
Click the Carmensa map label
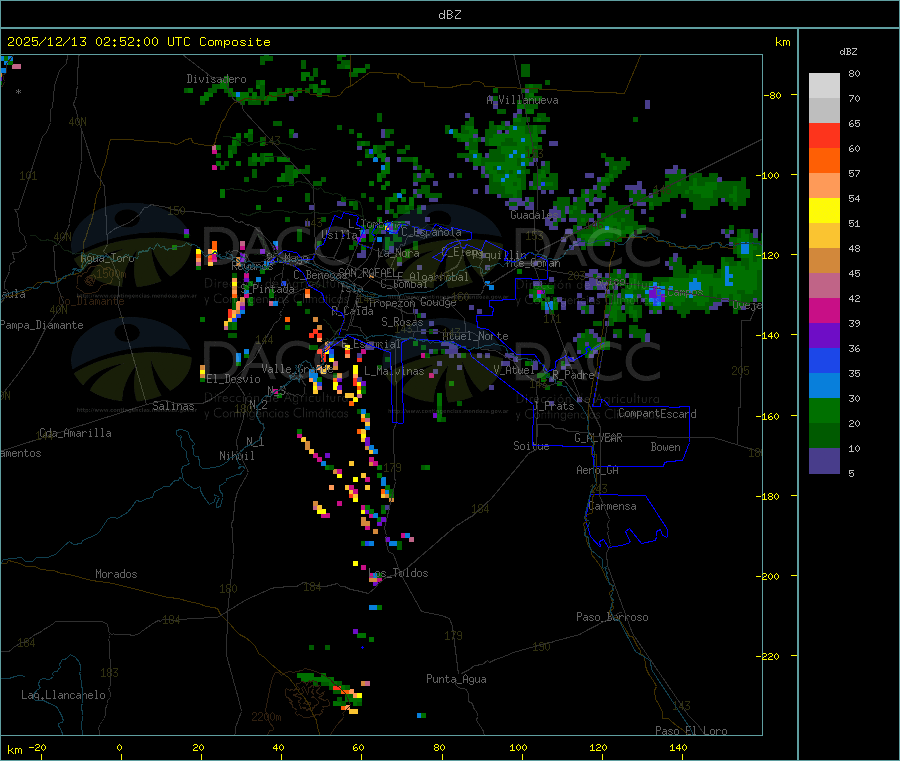coord(612,506)
